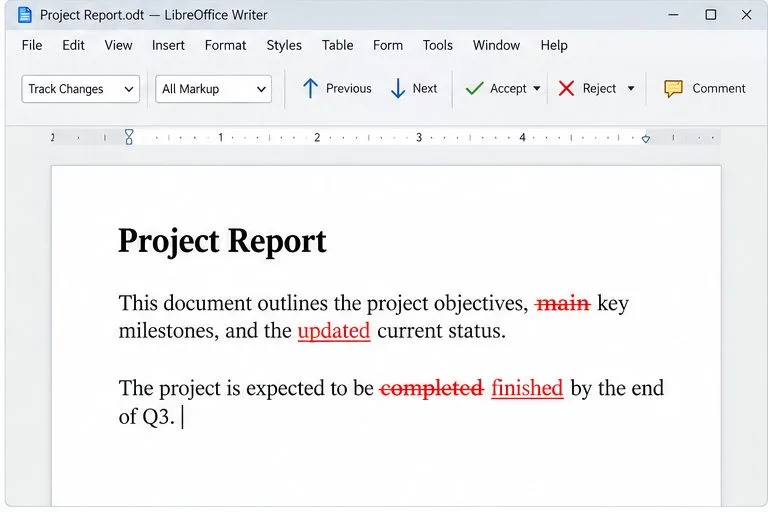Click the text Q3 in second paragraph
Image resolution: width=768 pixels, height=512 pixels.
(x=156, y=417)
